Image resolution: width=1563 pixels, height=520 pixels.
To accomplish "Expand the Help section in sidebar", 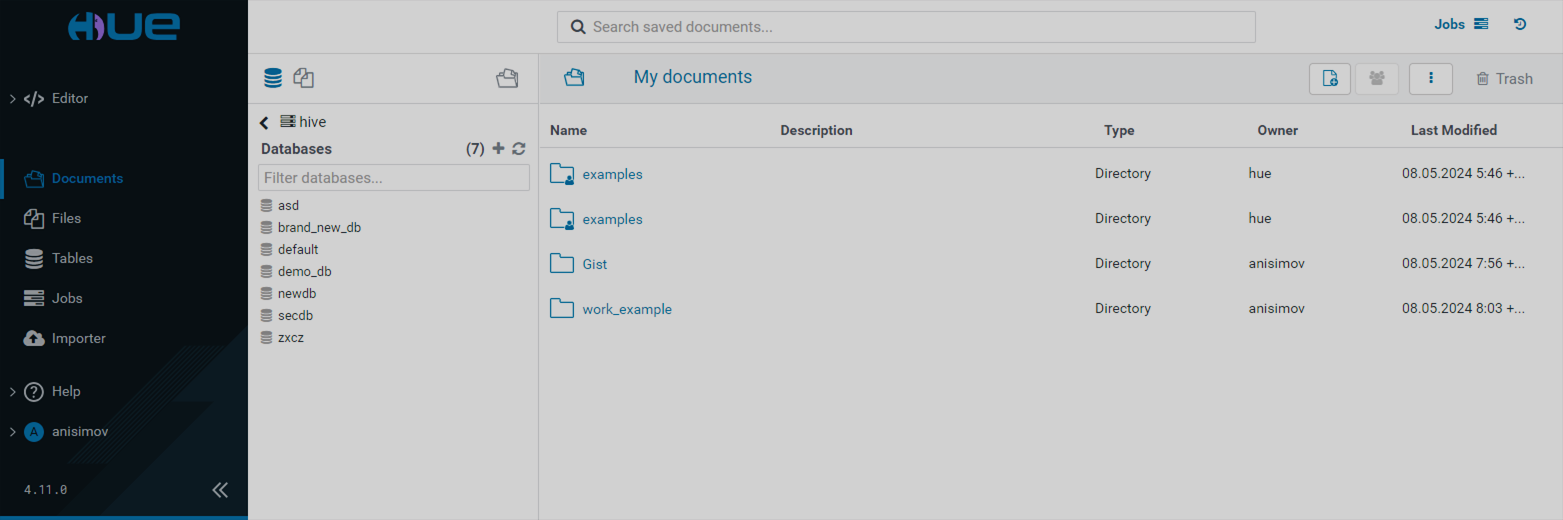I will [x=14, y=392].
